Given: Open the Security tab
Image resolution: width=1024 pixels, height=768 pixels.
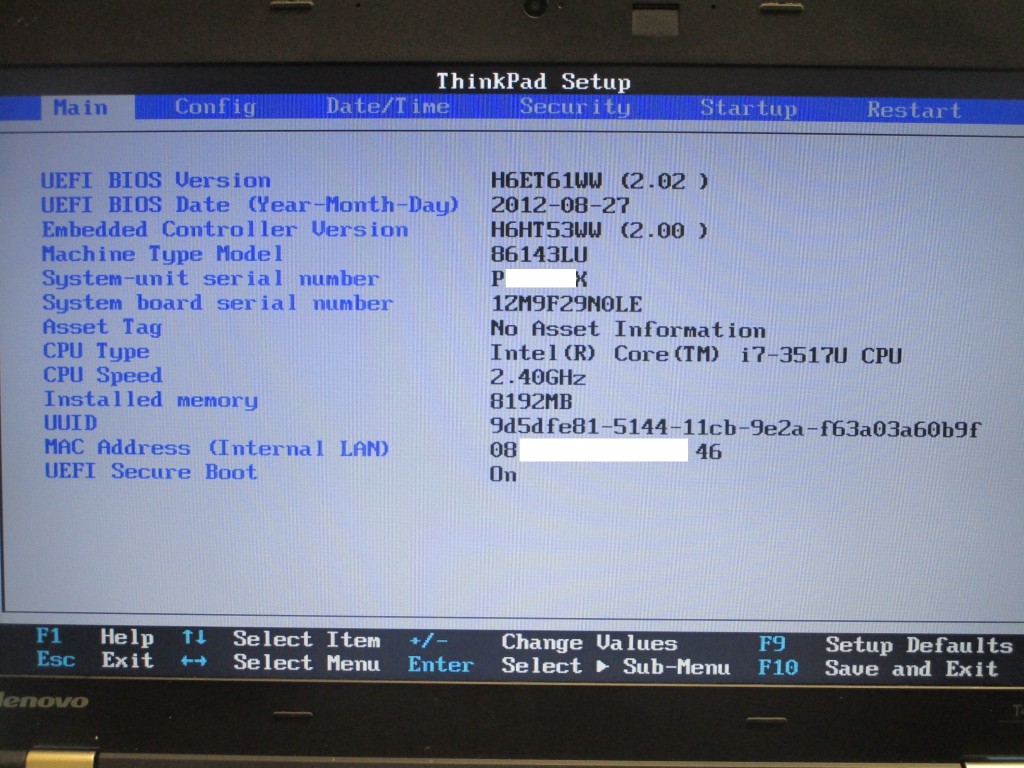Looking at the screenshot, I should tap(575, 107).
